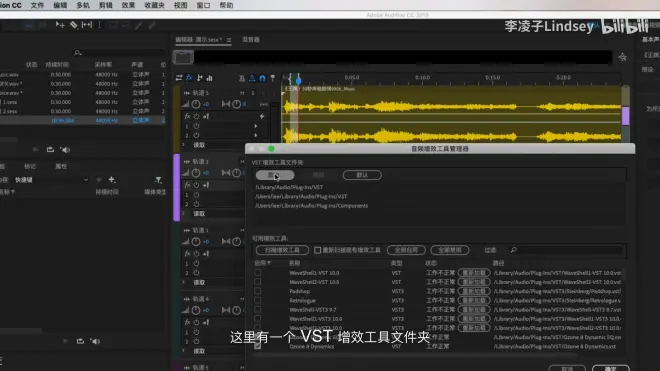Viewport: 660px width, 371px height.
Task: Toggle track 1 effect slot 1 power
Action: coord(196,126)
